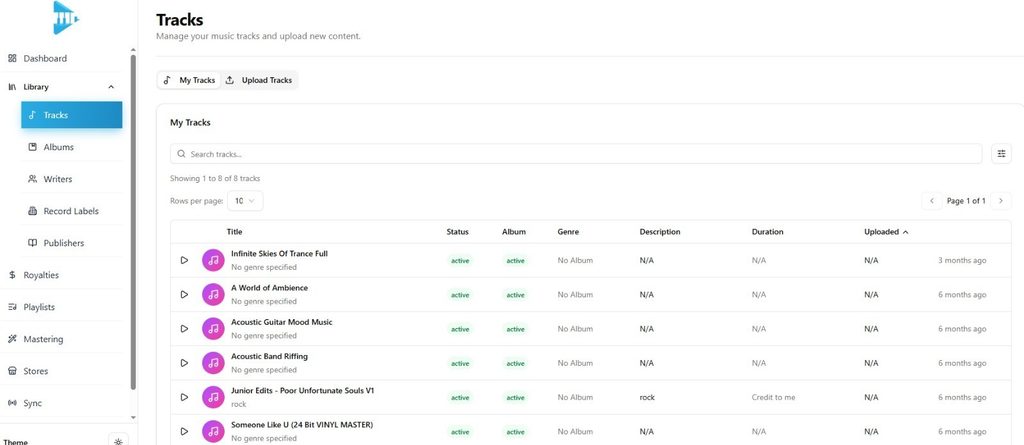Click "Credit to me" in Junior Edits row
Screen dimensions: 1024x445
[773, 397]
